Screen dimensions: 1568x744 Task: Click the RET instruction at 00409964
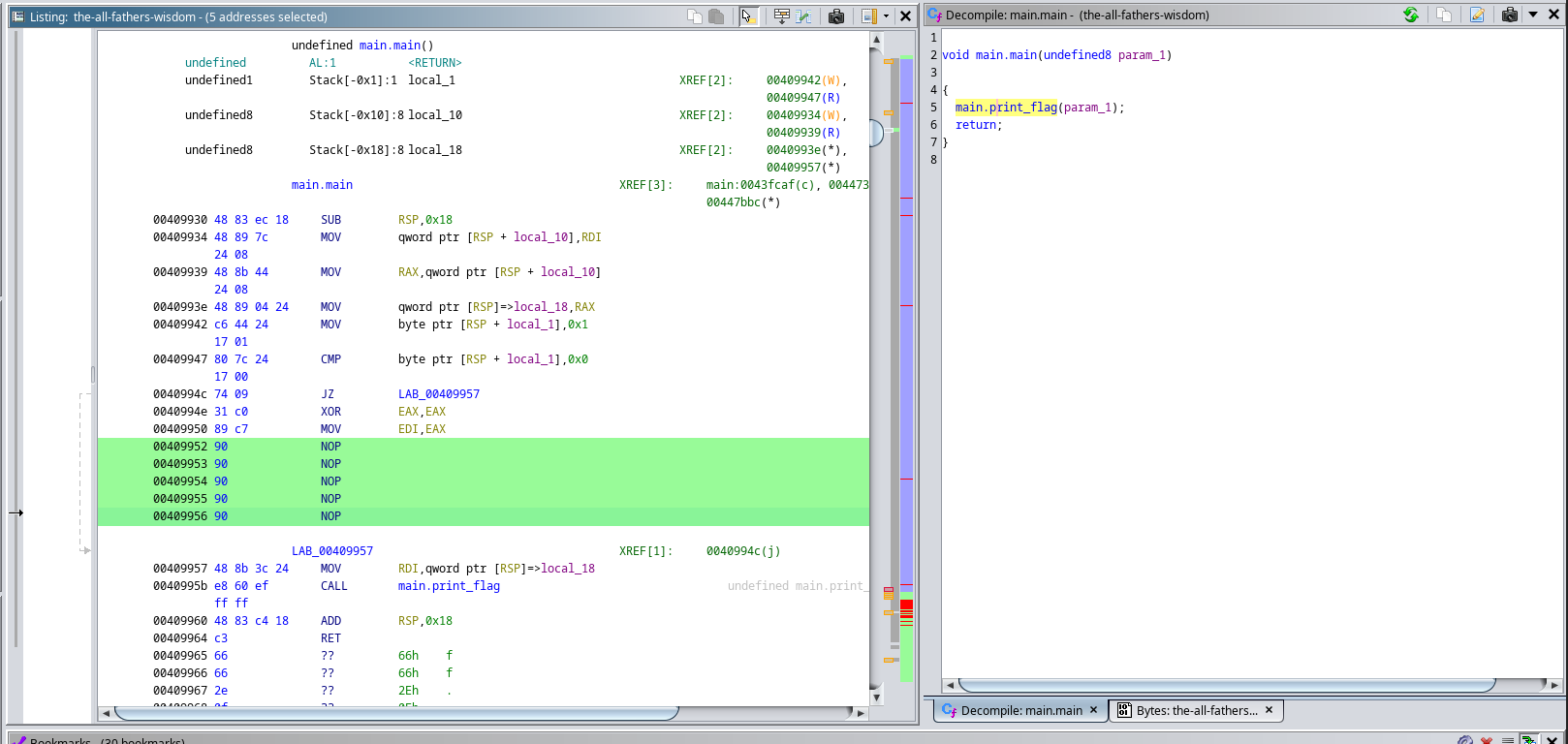pyautogui.click(x=330, y=638)
